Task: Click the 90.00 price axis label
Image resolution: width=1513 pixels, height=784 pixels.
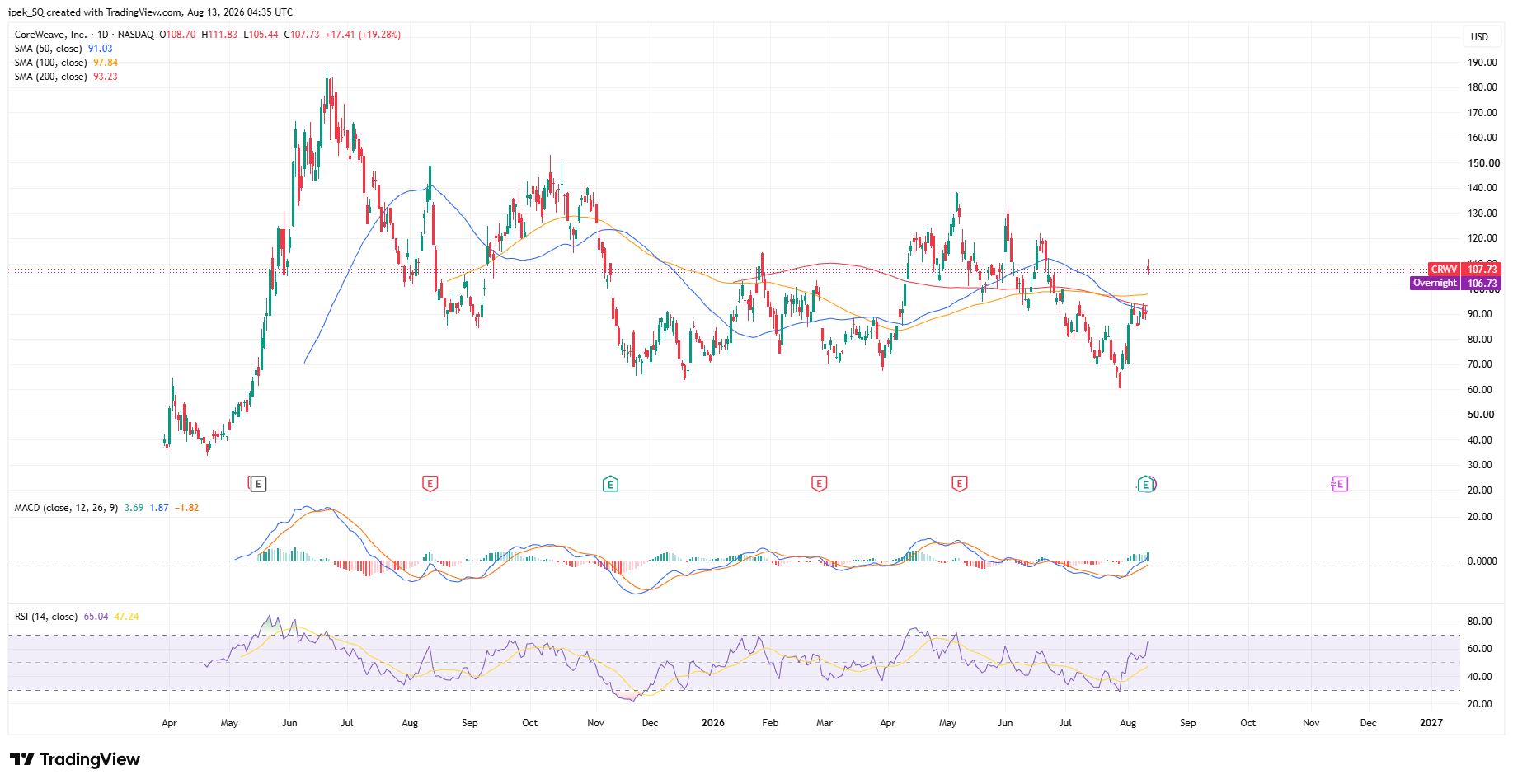Action: (1480, 314)
